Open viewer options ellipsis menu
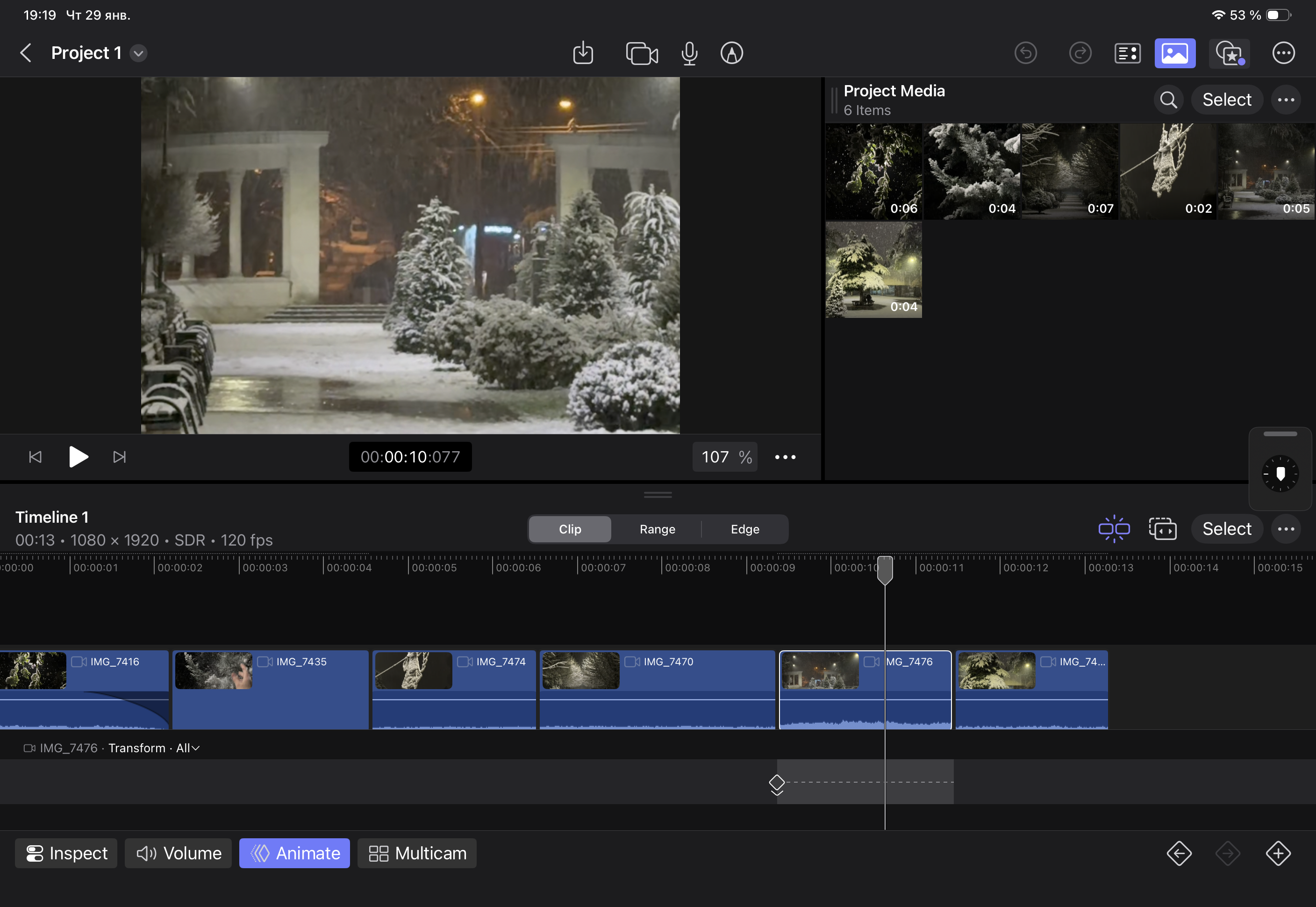 click(x=785, y=457)
